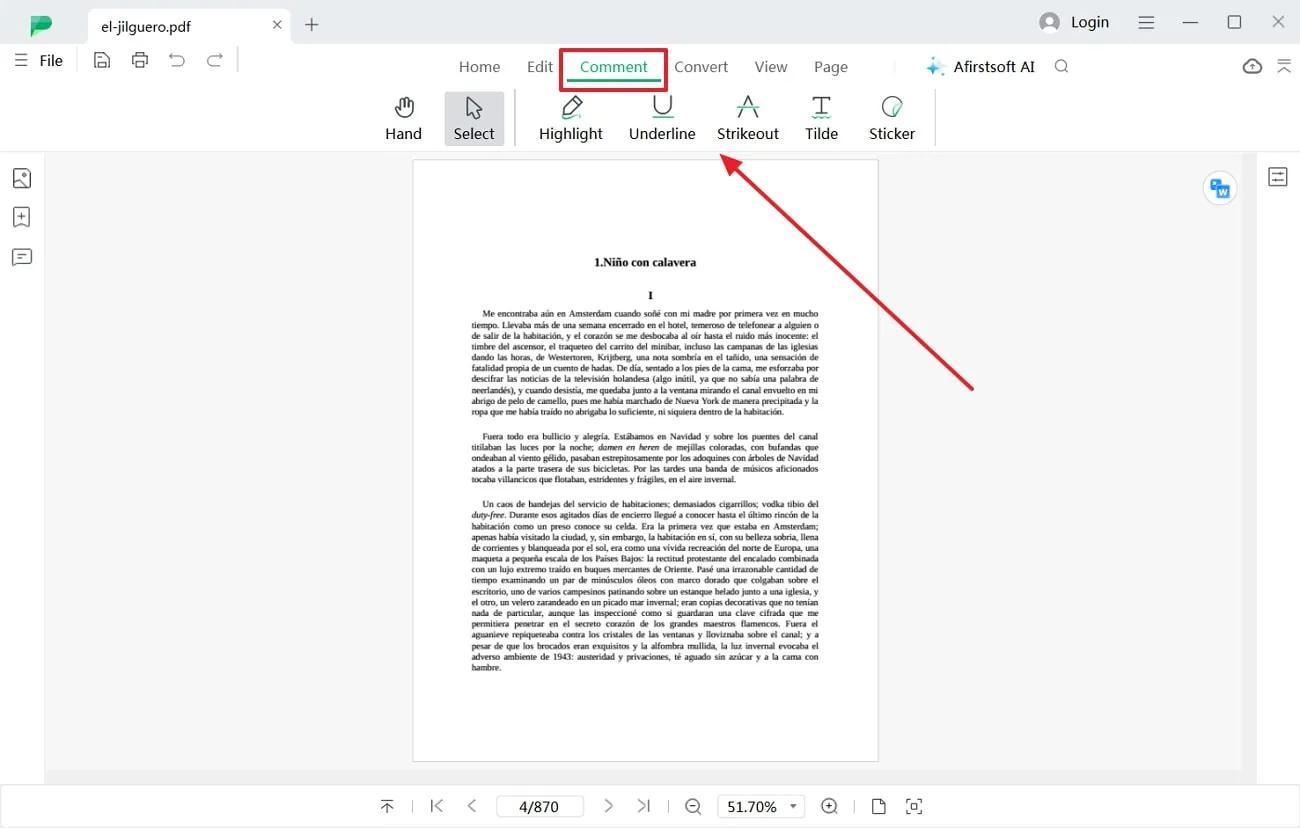Go to the next page
The height and width of the screenshot is (828, 1300).
click(608, 806)
